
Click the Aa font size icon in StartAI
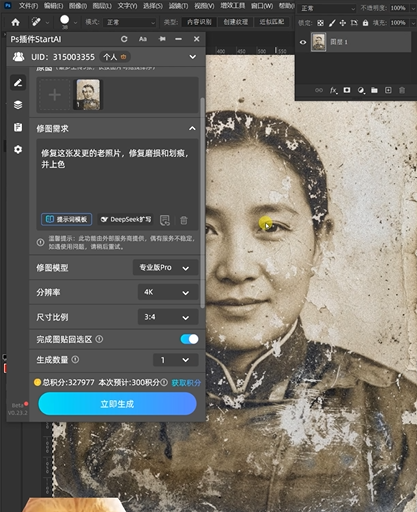coord(143,39)
